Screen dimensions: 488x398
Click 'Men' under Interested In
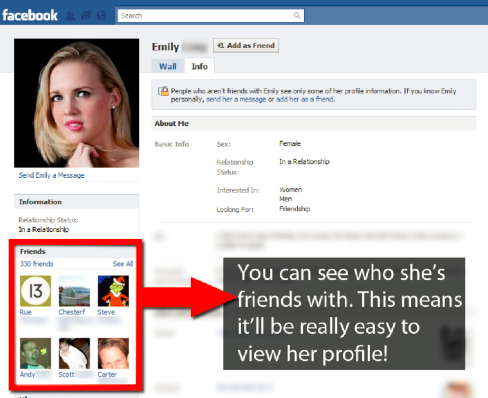(x=285, y=199)
